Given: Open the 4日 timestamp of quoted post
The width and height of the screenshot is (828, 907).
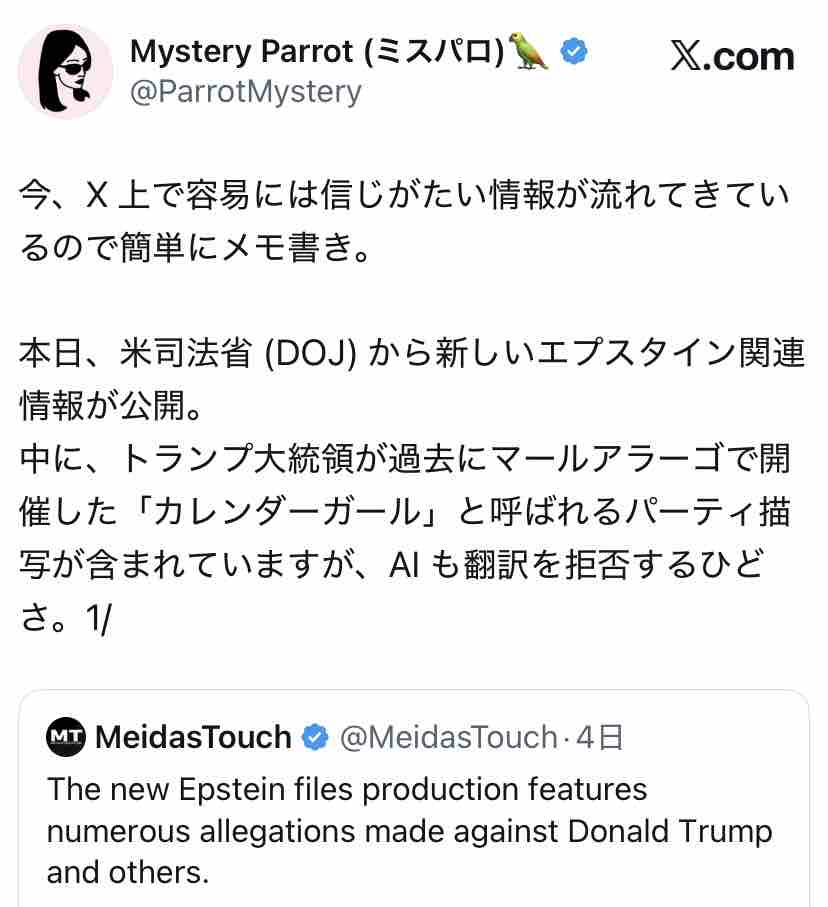Looking at the screenshot, I should (599, 738).
